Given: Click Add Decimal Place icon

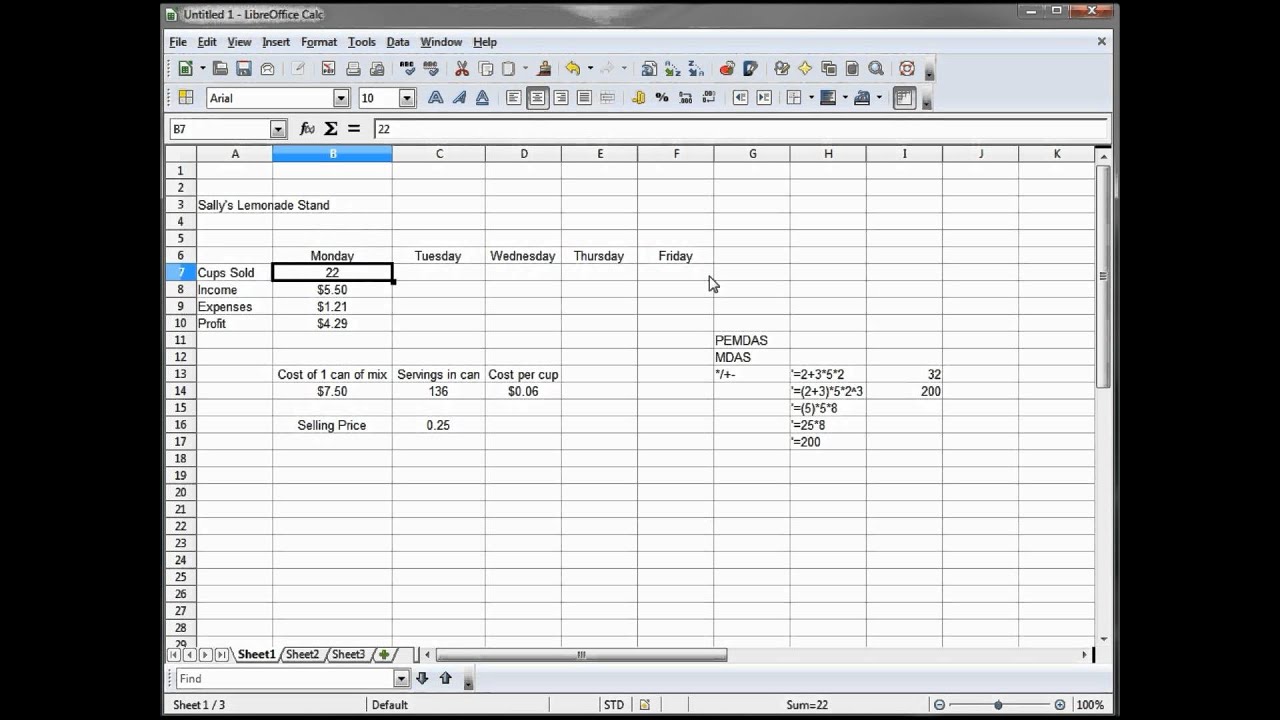Looking at the screenshot, I should pos(686,98).
